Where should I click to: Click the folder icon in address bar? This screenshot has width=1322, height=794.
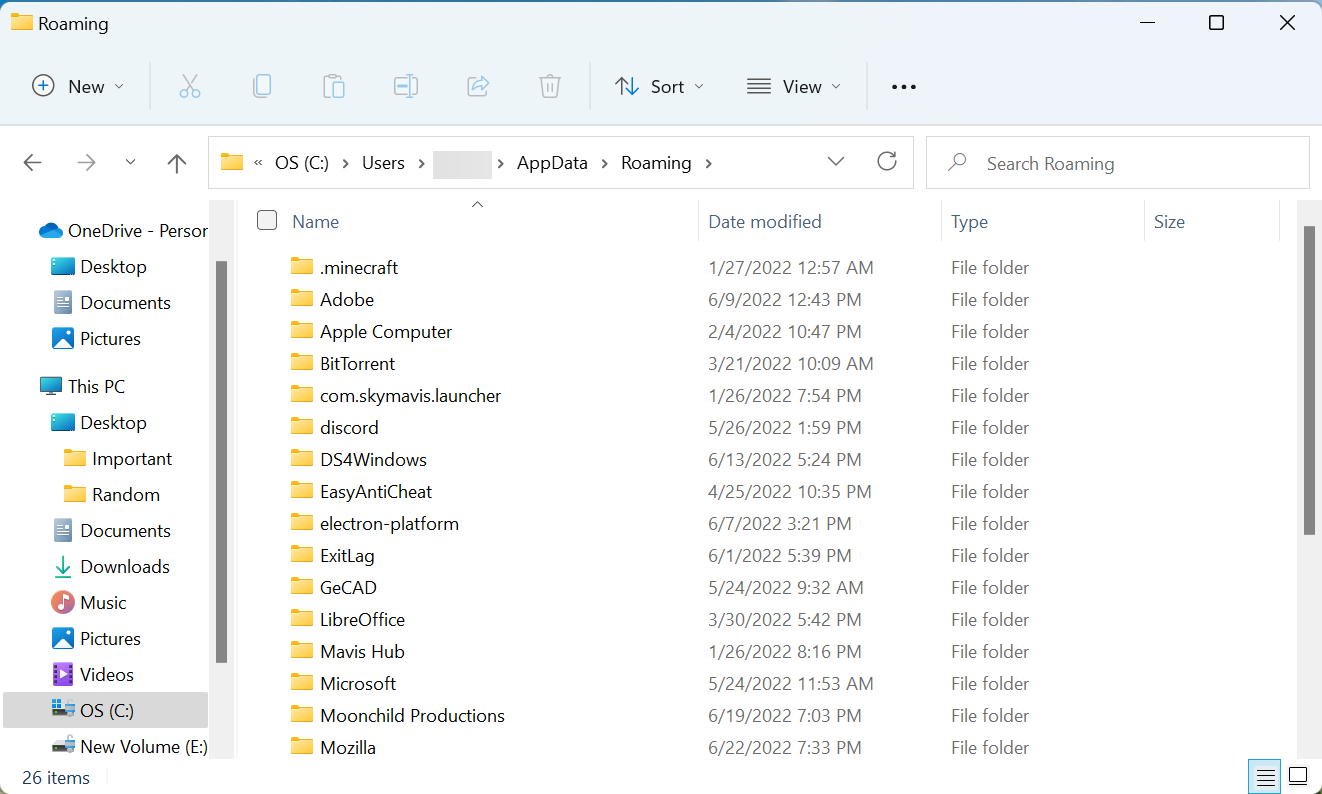(232, 162)
